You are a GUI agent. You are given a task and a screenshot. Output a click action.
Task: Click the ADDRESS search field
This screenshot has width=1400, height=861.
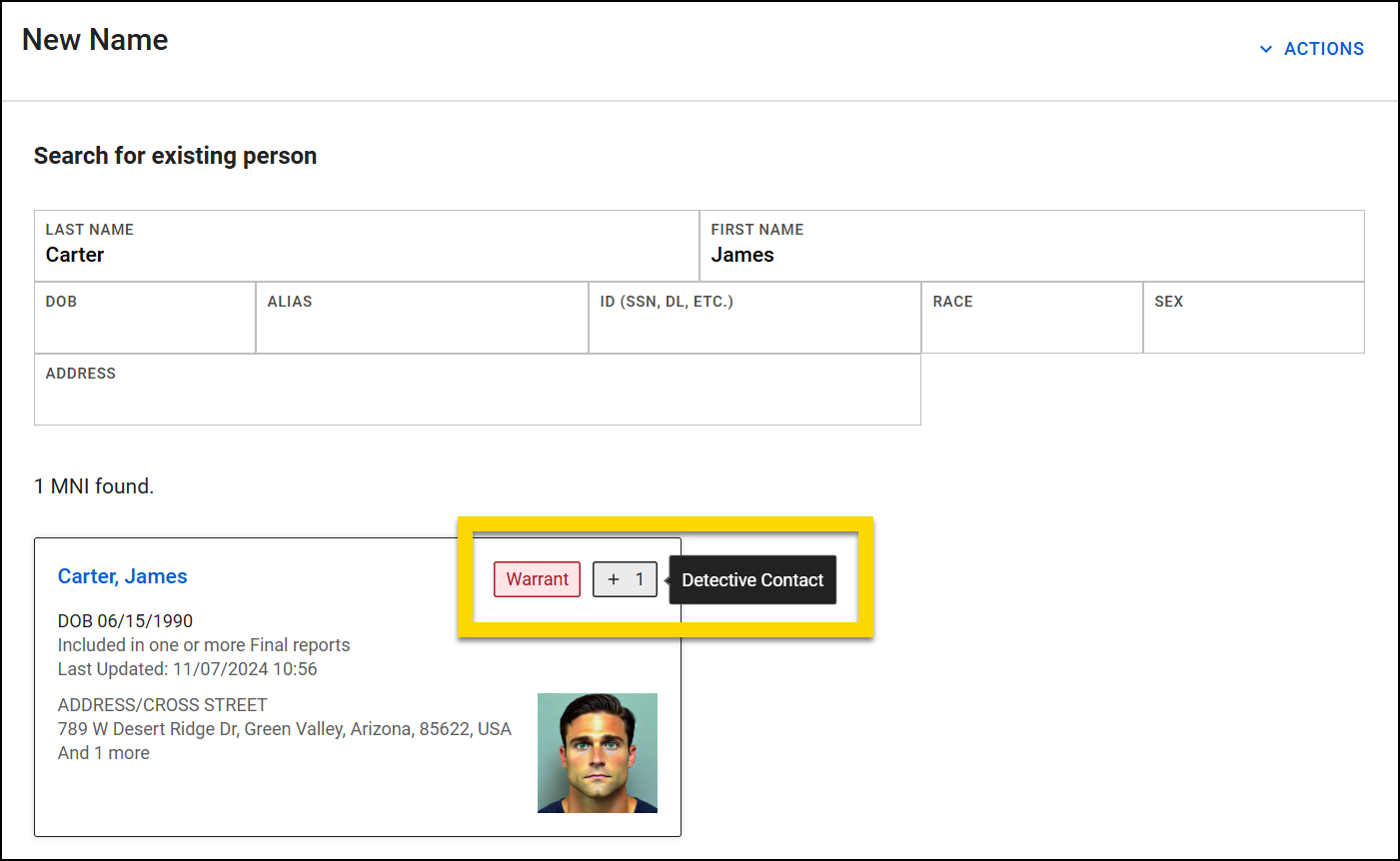(477, 390)
